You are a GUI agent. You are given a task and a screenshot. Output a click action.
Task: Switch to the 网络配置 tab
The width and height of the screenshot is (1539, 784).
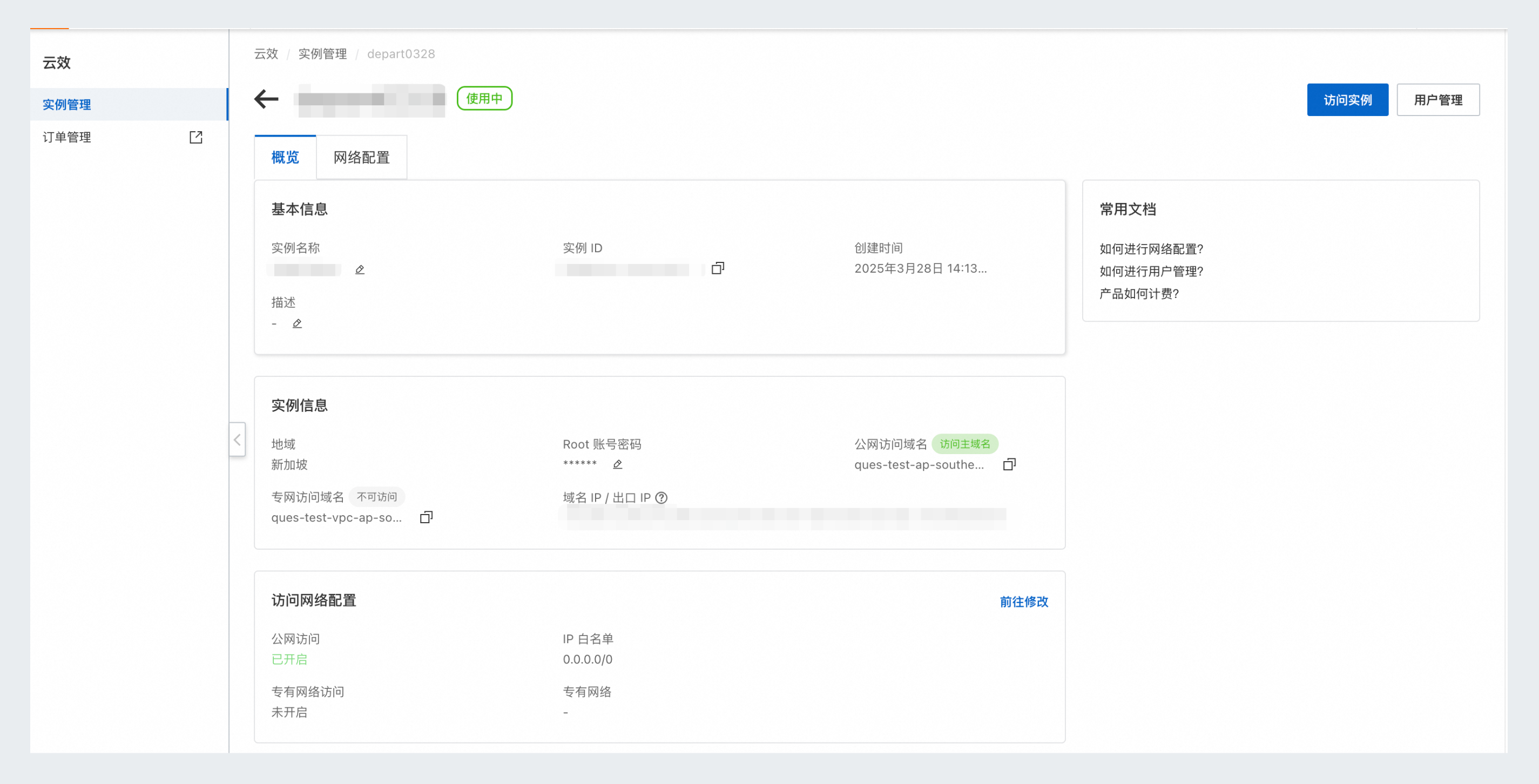point(361,157)
